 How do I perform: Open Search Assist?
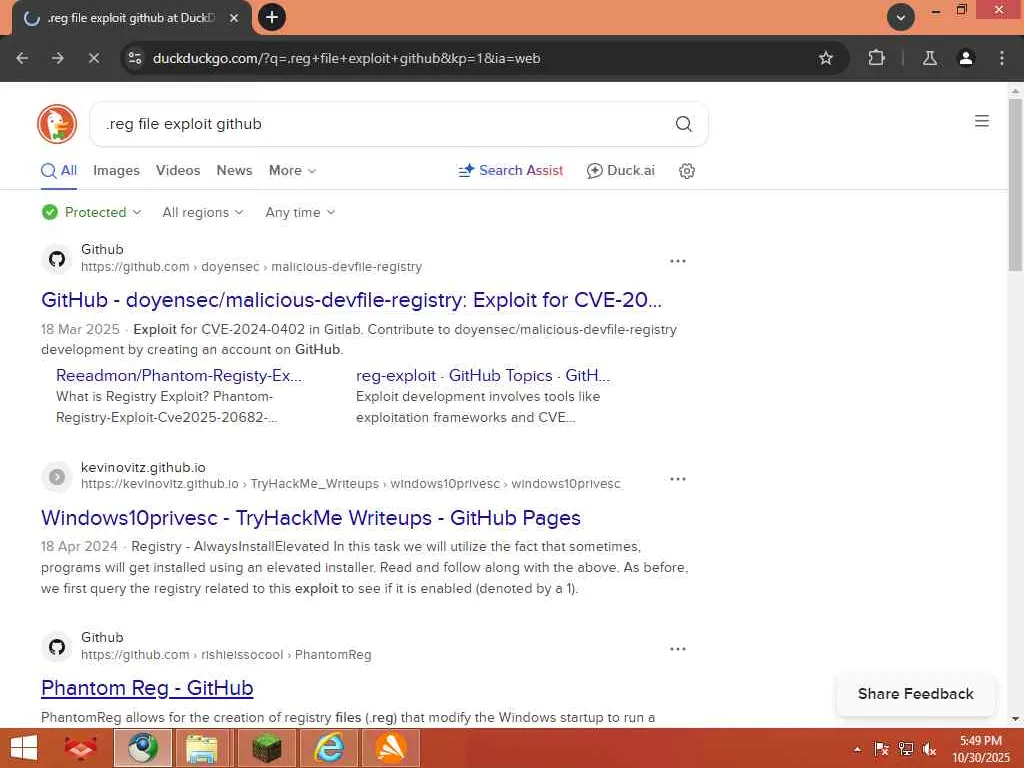click(511, 170)
